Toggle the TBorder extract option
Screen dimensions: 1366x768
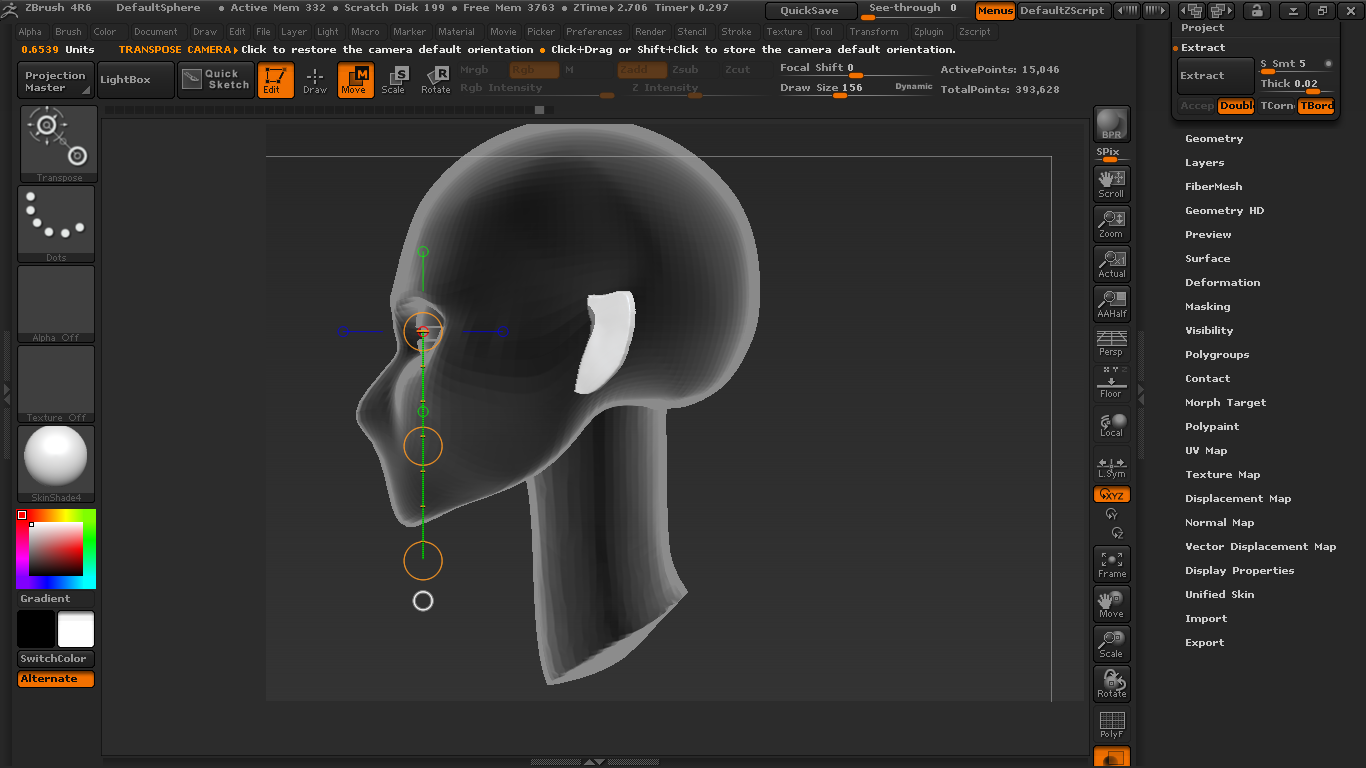click(1316, 106)
